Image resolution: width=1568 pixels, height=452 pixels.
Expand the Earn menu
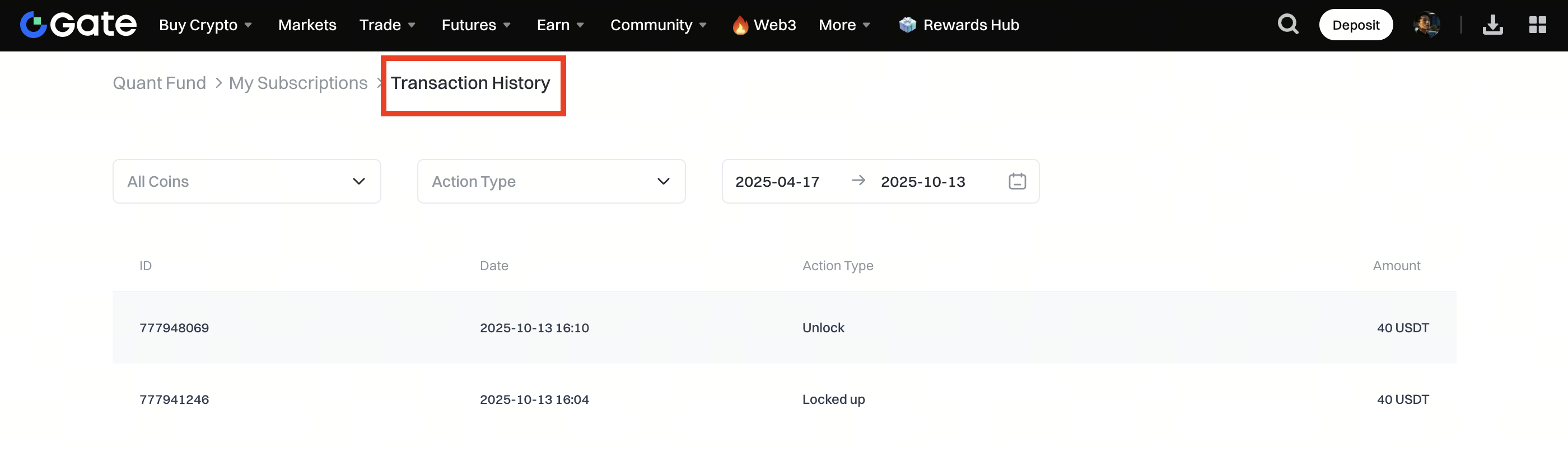click(x=560, y=25)
